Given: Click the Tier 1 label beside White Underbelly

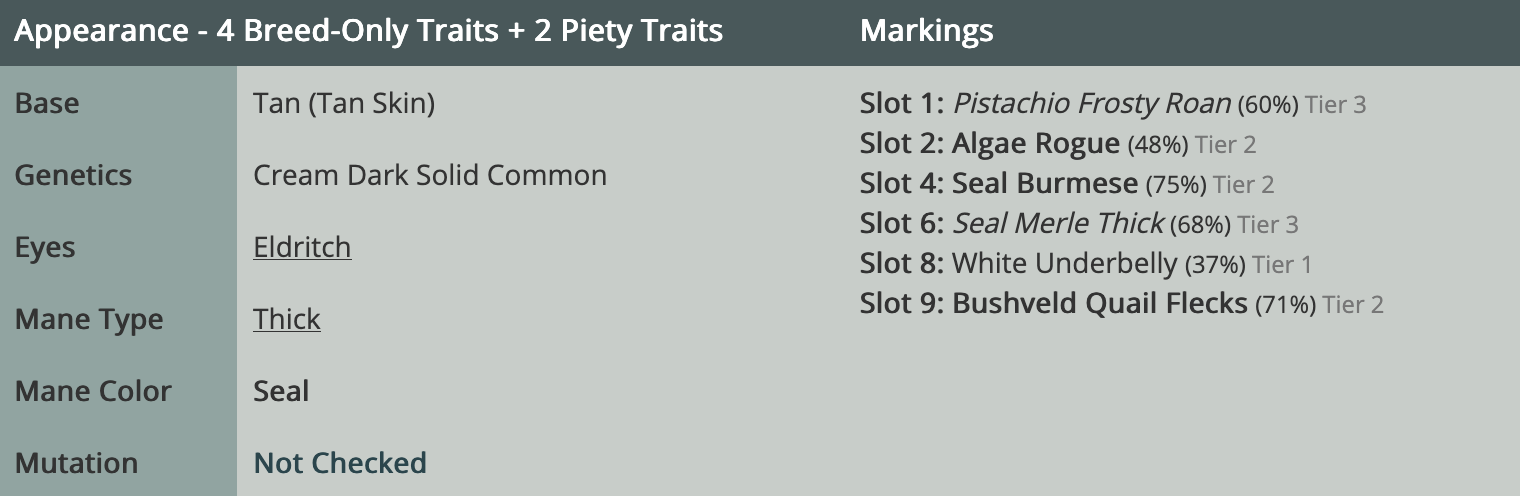Looking at the screenshot, I should click(1282, 265).
